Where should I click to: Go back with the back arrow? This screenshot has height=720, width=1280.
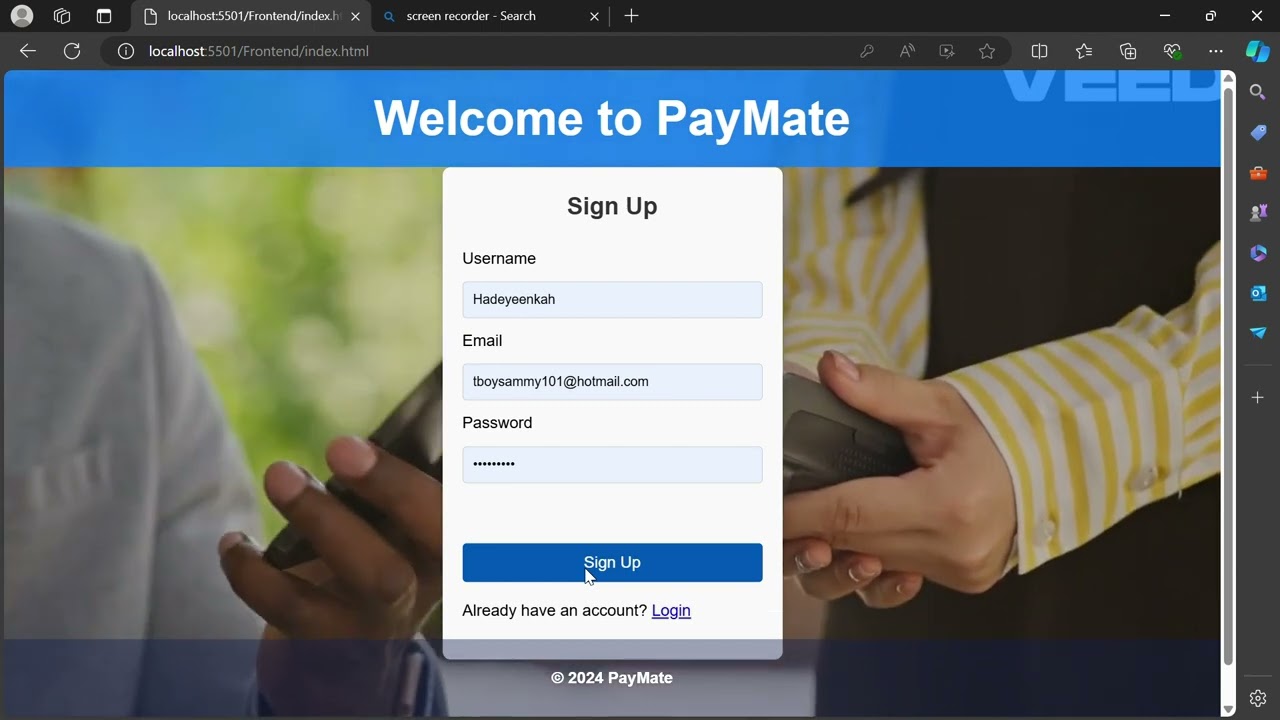[x=28, y=51]
